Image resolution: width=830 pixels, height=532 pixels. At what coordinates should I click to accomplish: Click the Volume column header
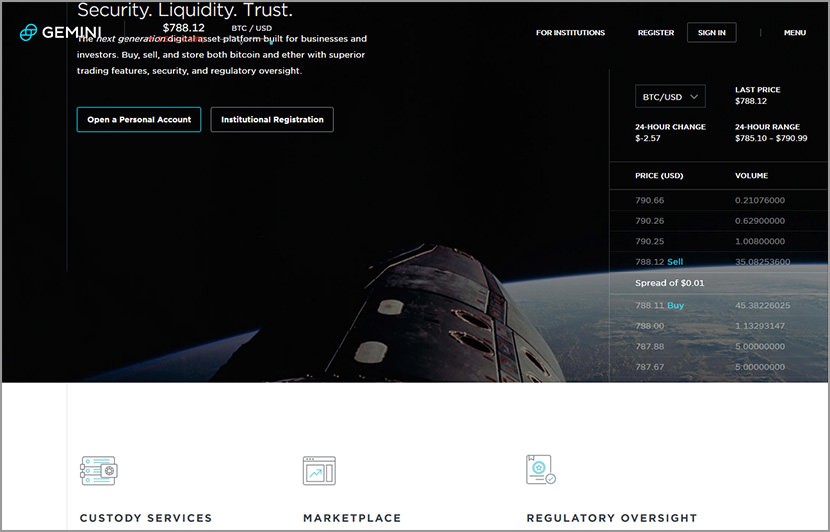pyautogui.click(x=751, y=176)
